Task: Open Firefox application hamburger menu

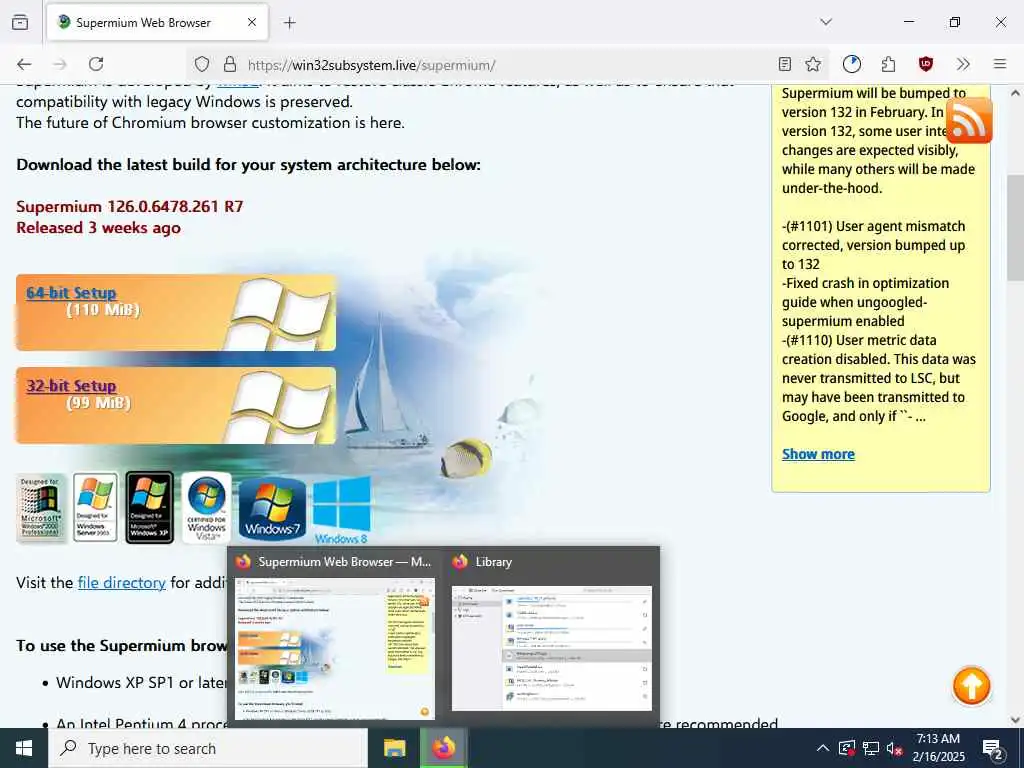Action: 1000,64
